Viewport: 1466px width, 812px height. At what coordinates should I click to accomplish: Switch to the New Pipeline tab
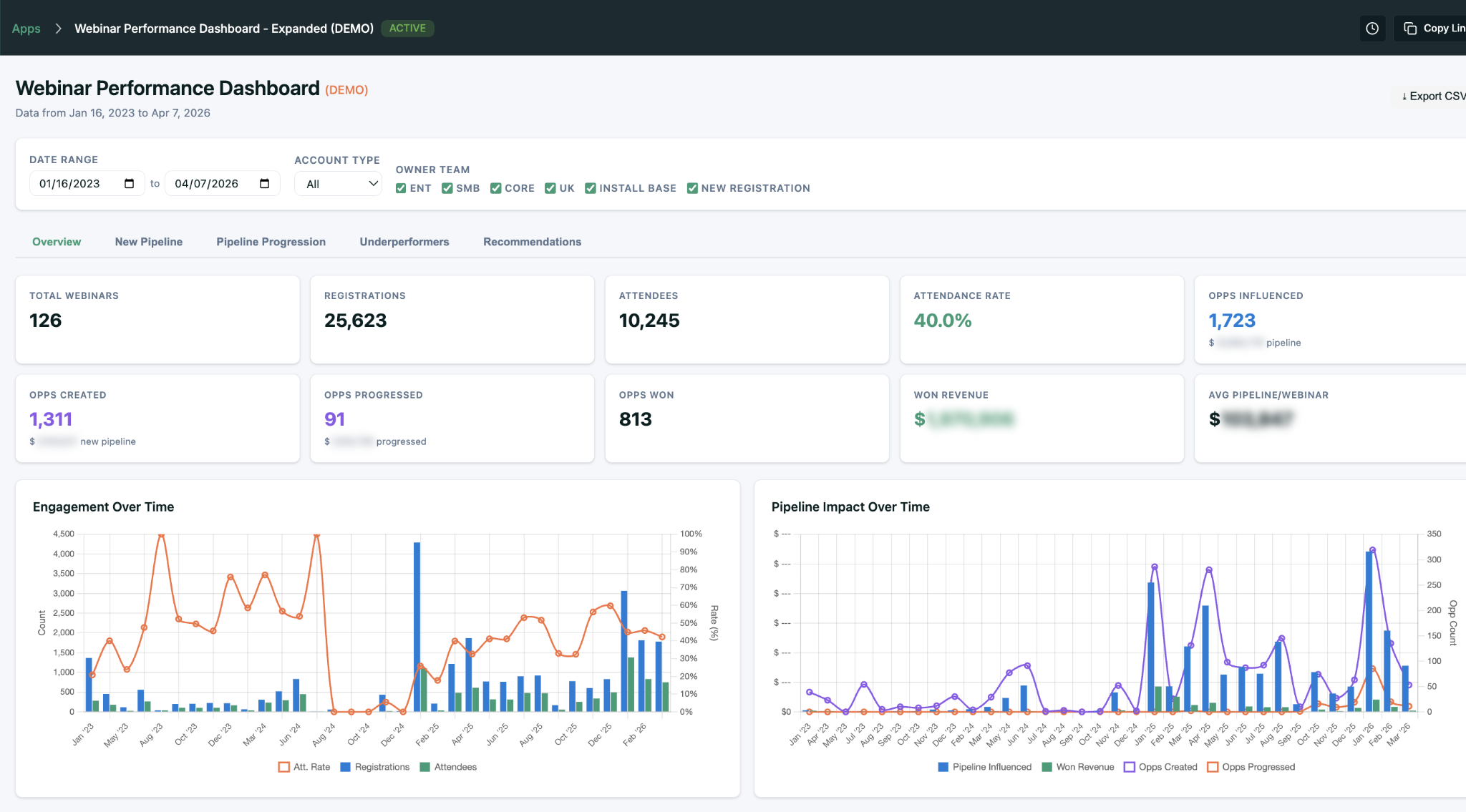148,242
